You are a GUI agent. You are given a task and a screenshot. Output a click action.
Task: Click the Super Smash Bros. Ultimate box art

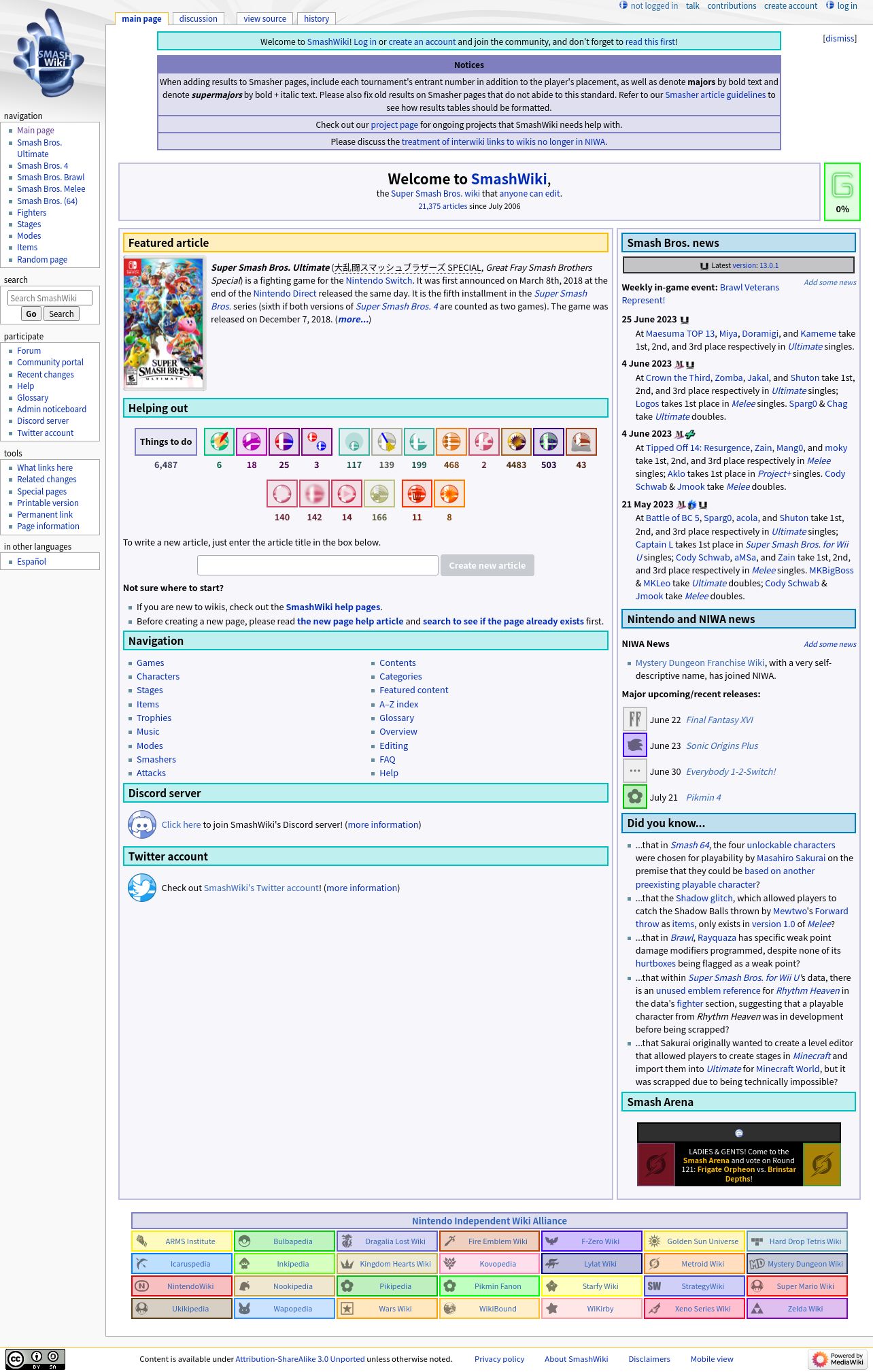pos(164,323)
